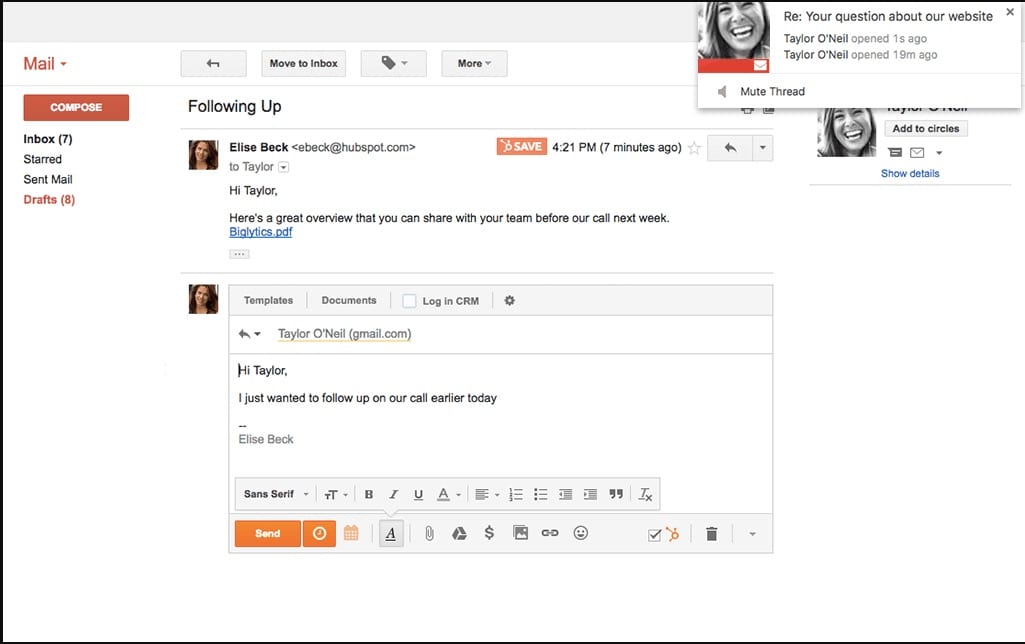Click Show details link

pos(910,173)
